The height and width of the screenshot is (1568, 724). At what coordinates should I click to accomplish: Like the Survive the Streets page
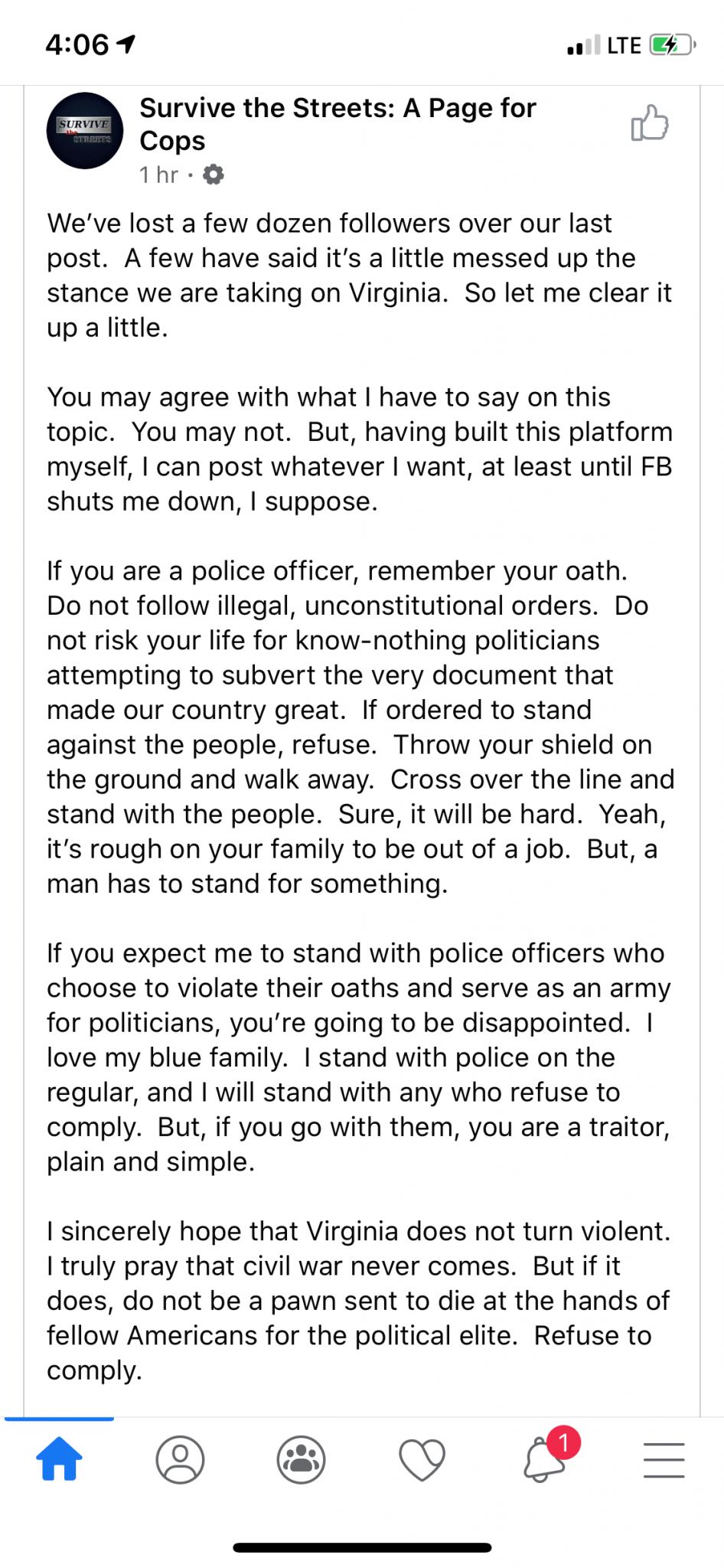click(649, 123)
